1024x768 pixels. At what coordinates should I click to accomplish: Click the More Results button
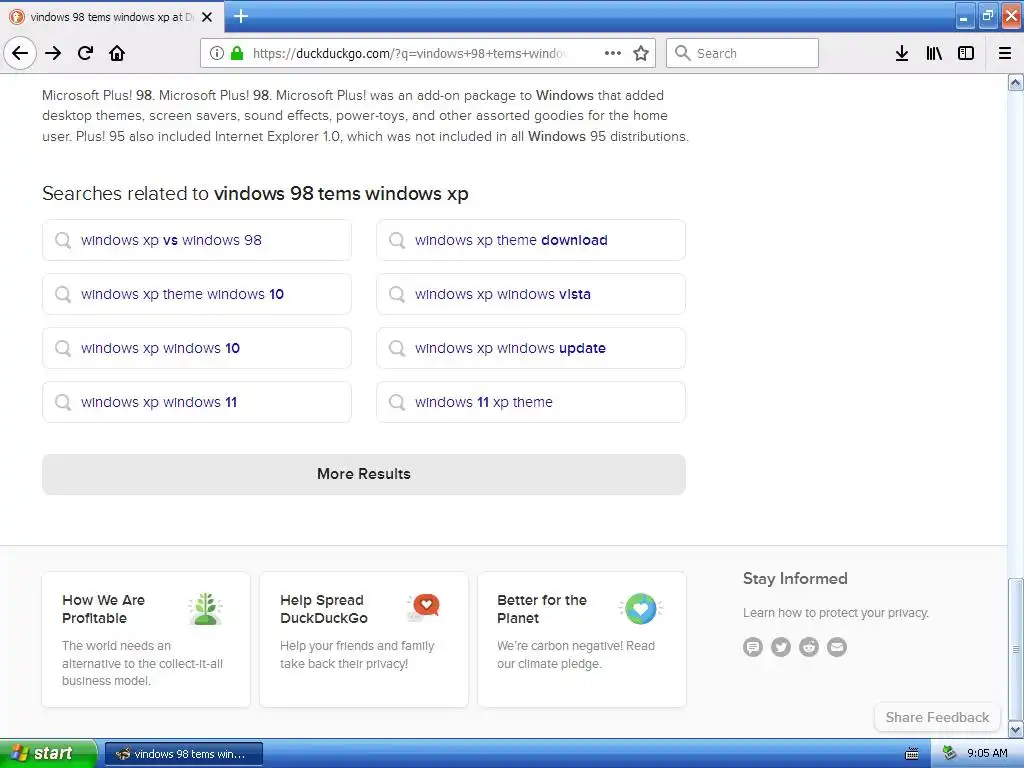[364, 474]
